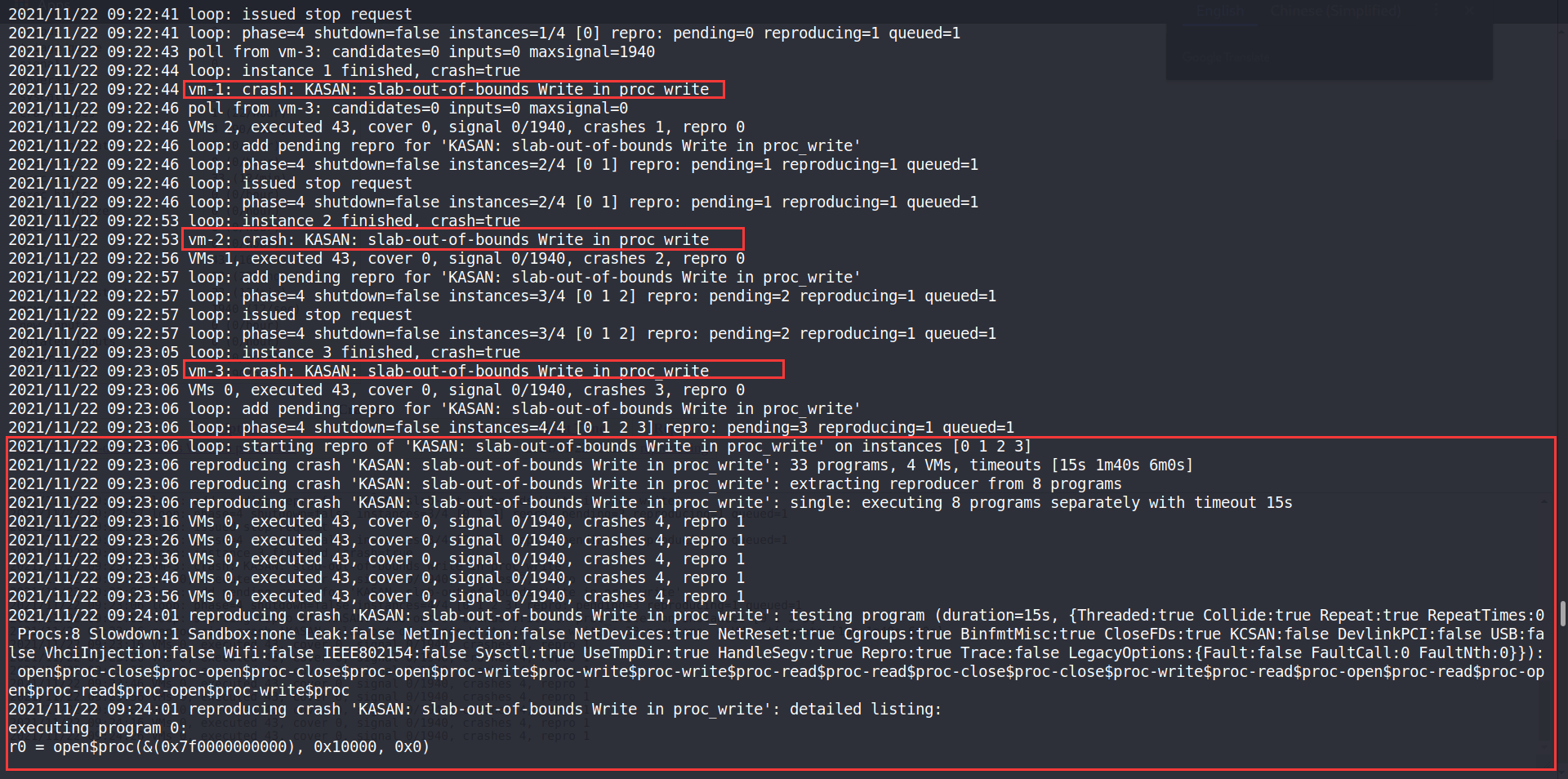Image resolution: width=1568 pixels, height=779 pixels.
Task: Switch to the English translation tab
Action: pyautogui.click(x=1221, y=11)
